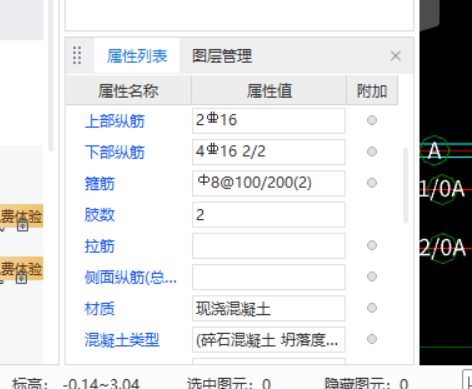Select the 材质 property name
The image size is (472, 389).
click(x=100, y=309)
